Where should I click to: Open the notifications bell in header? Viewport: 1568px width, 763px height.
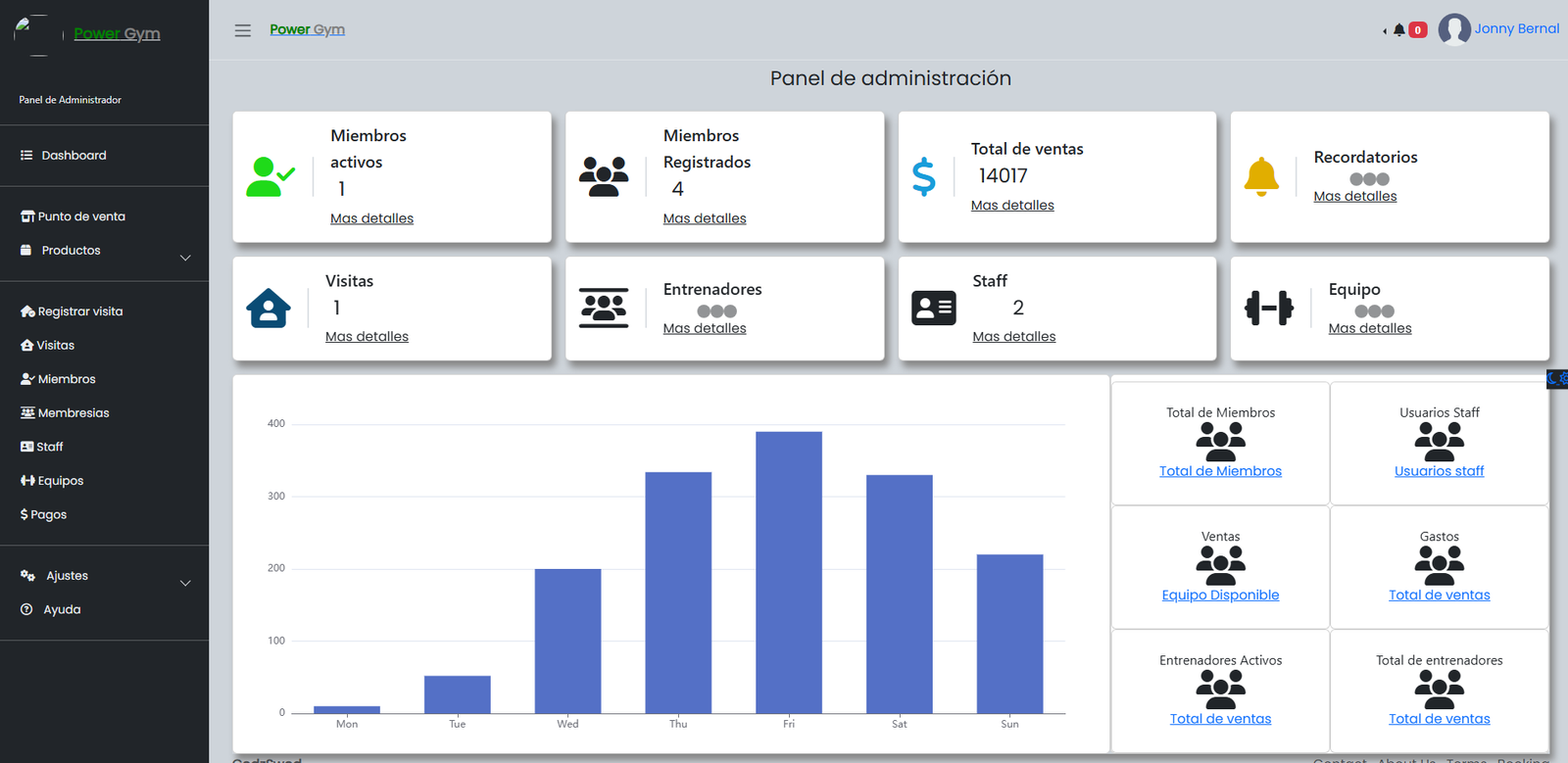coord(1399,30)
